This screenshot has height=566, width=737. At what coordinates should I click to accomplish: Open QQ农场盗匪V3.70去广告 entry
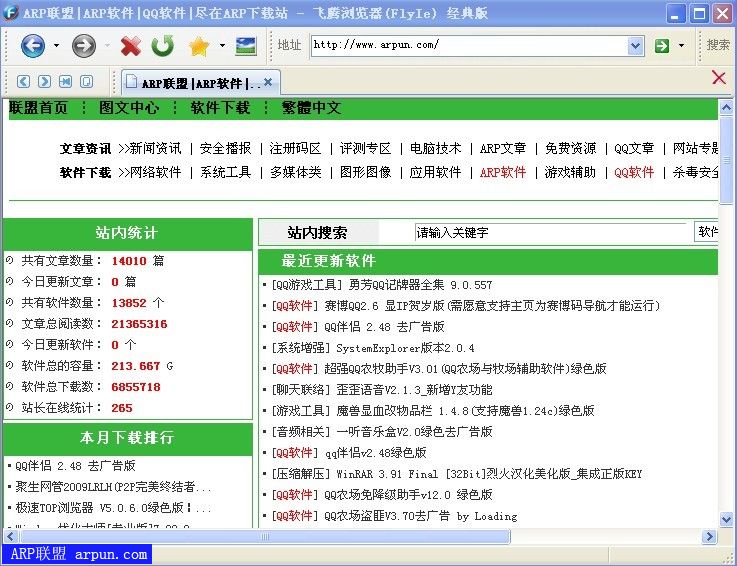(x=421, y=516)
